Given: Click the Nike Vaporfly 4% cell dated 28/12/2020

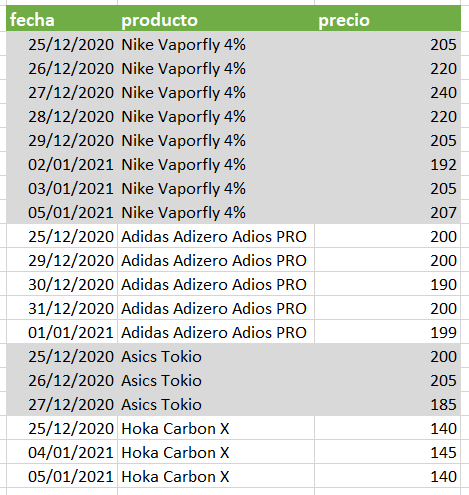Looking at the screenshot, I should point(216,117).
